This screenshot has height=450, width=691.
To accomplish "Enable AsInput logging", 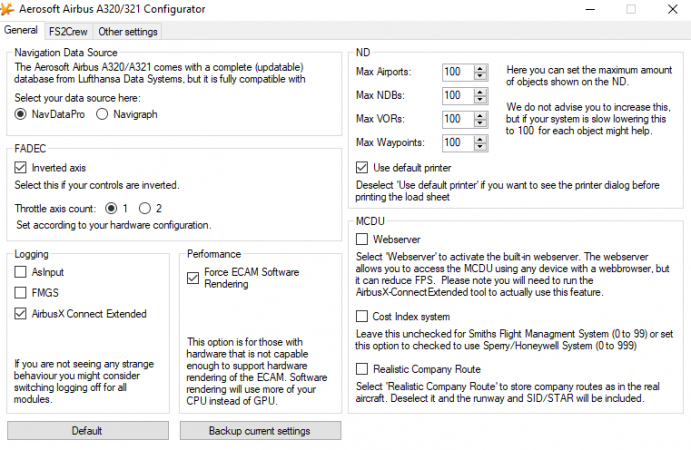I will [x=20, y=272].
